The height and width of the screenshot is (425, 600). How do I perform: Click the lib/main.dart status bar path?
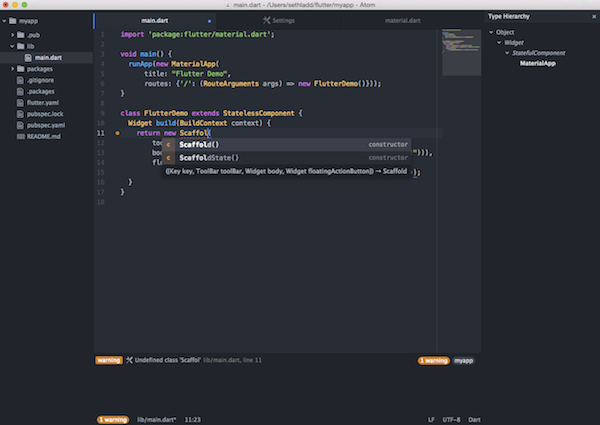pos(157,420)
